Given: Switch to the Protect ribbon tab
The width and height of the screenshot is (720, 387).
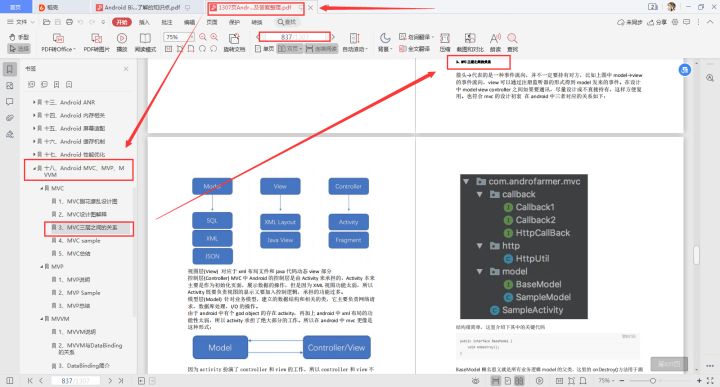Looking at the screenshot, I should click(234, 22).
